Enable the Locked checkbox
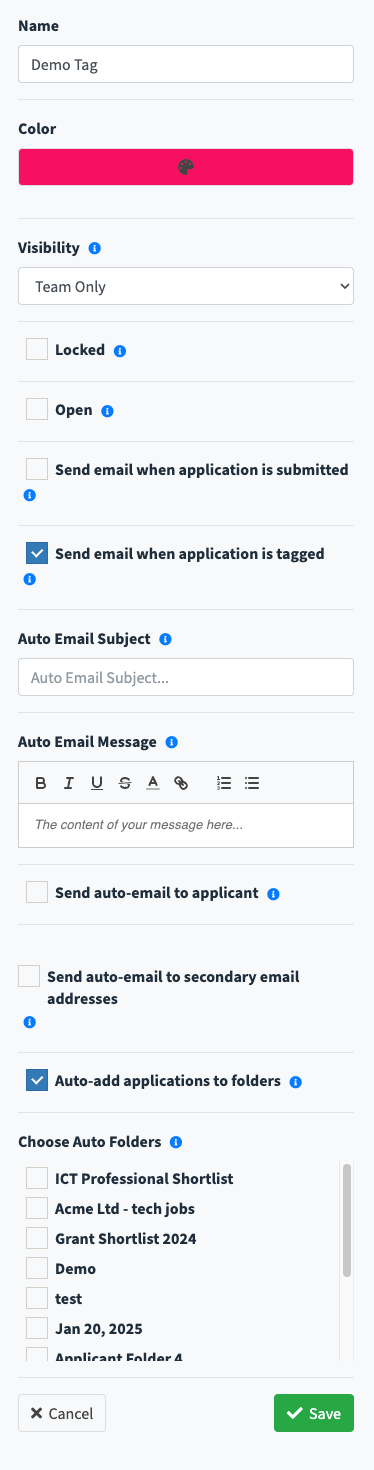Image resolution: width=374 pixels, height=1470 pixels. pyautogui.click(x=37, y=349)
